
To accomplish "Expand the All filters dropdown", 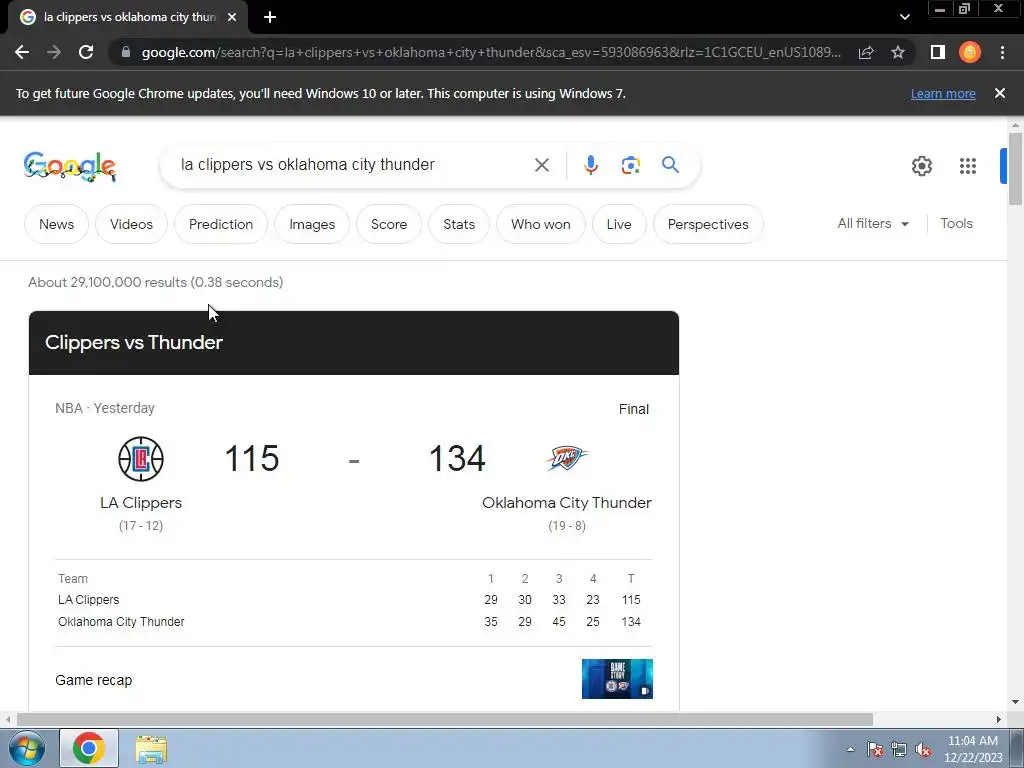I will (872, 223).
